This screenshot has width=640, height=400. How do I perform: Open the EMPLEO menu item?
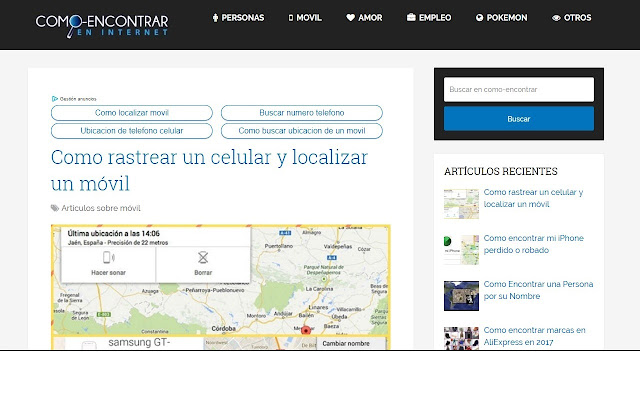tap(429, 18)
